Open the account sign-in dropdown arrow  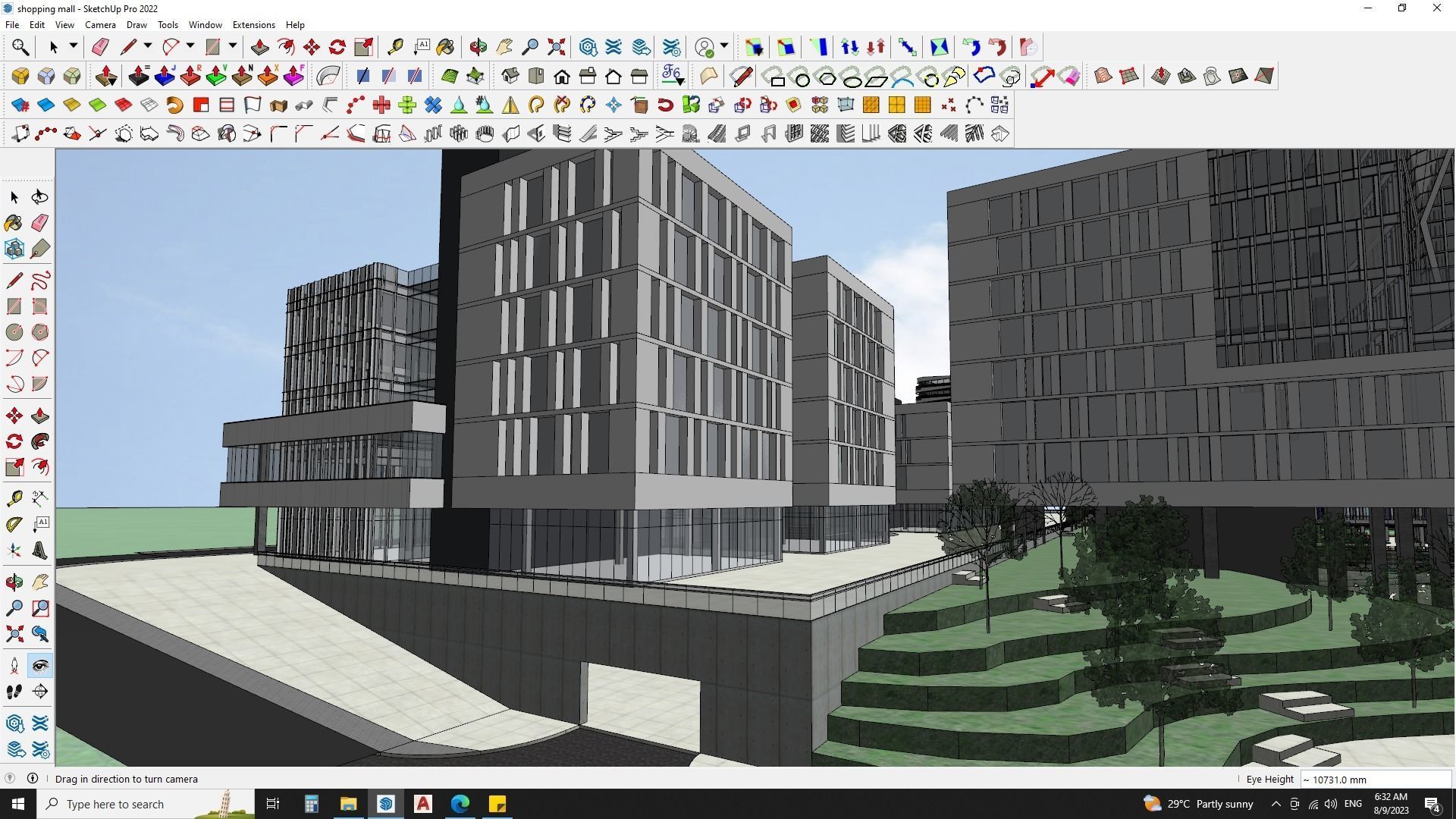click(x=724, y=47)
